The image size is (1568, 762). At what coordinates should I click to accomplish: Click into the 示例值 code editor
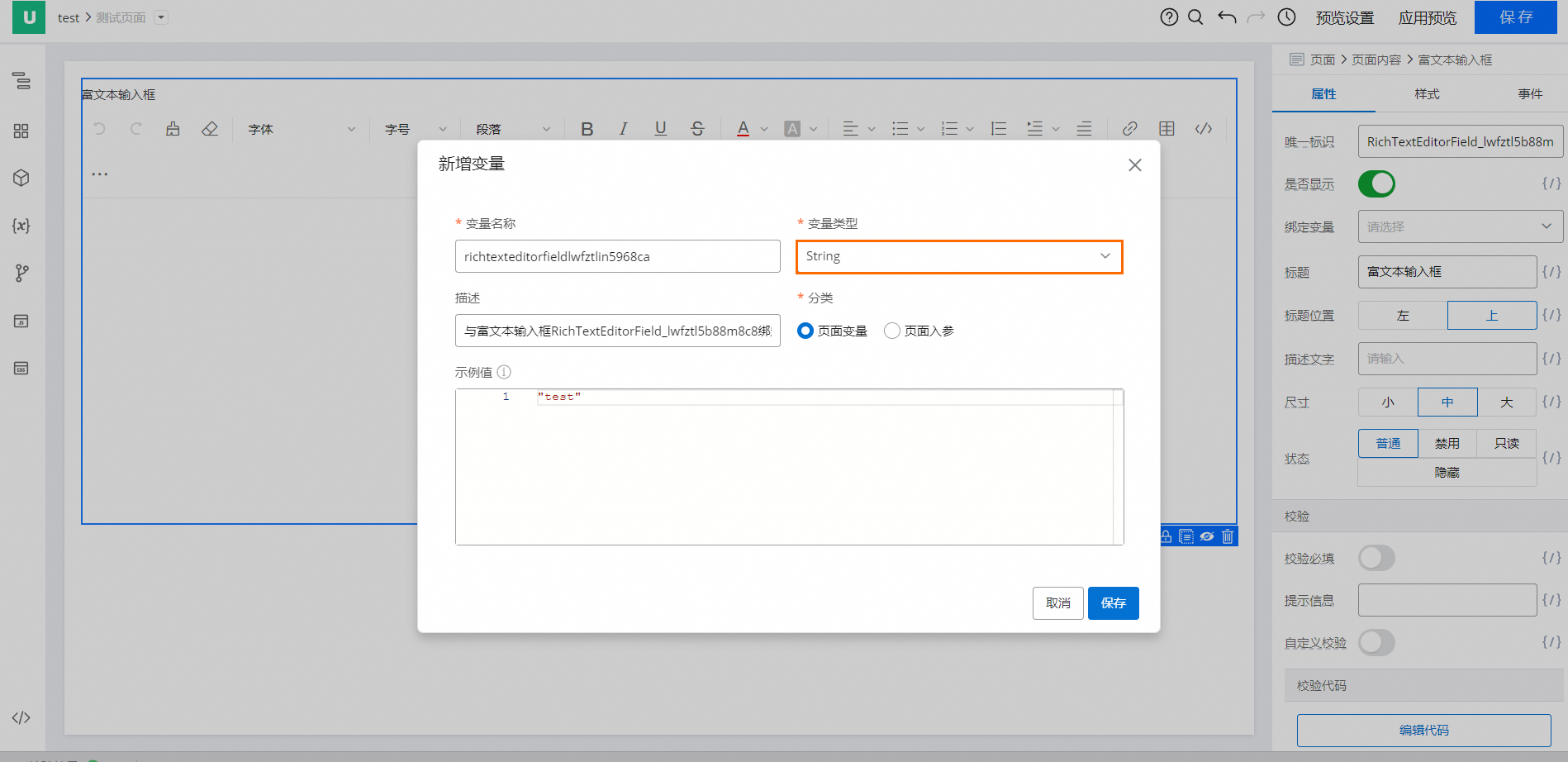tap(790, 467)
